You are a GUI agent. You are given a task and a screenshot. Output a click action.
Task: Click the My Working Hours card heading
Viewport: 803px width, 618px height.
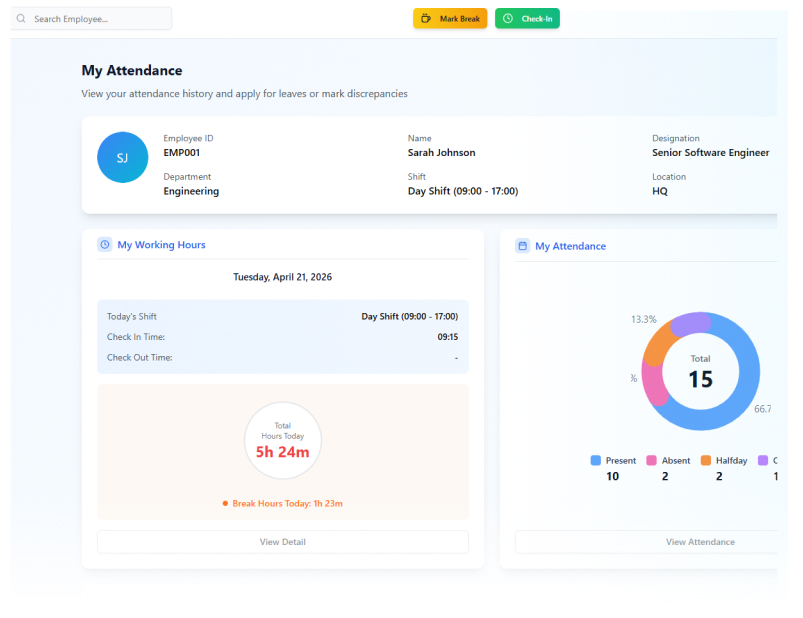point(161,245)
